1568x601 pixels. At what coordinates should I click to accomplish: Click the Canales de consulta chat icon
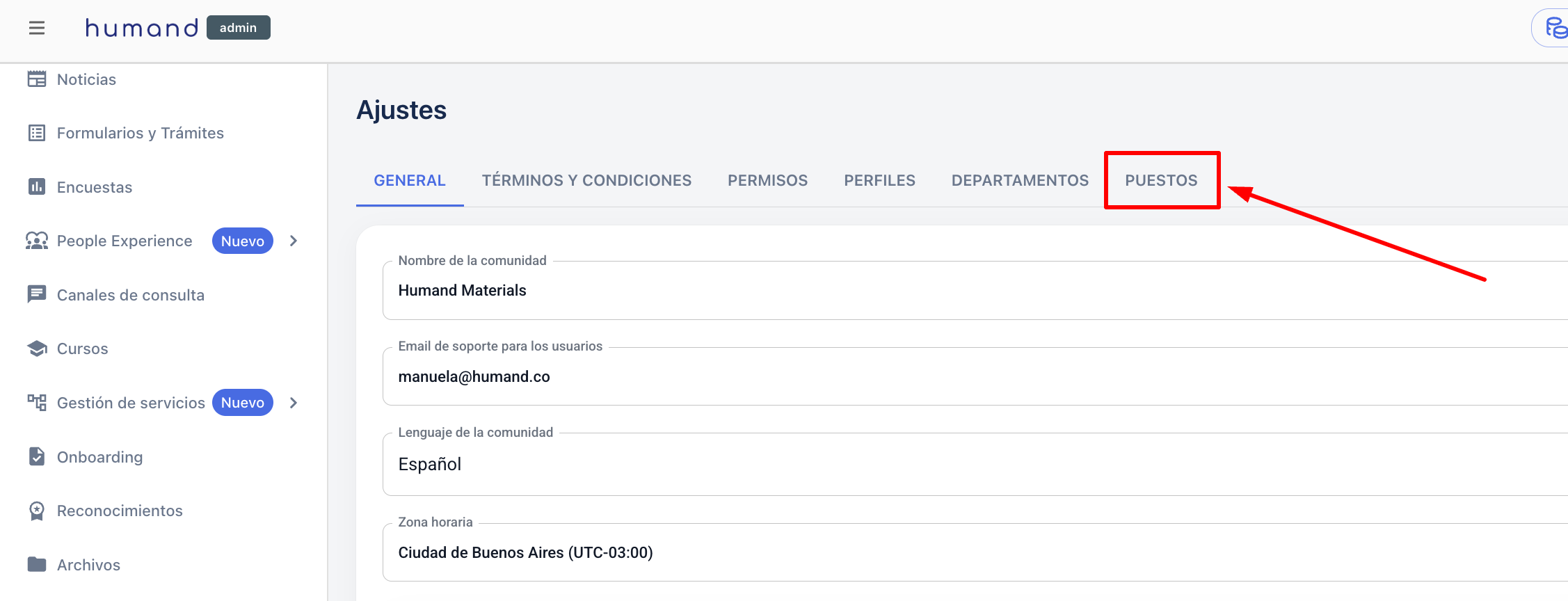pos(37,294)
